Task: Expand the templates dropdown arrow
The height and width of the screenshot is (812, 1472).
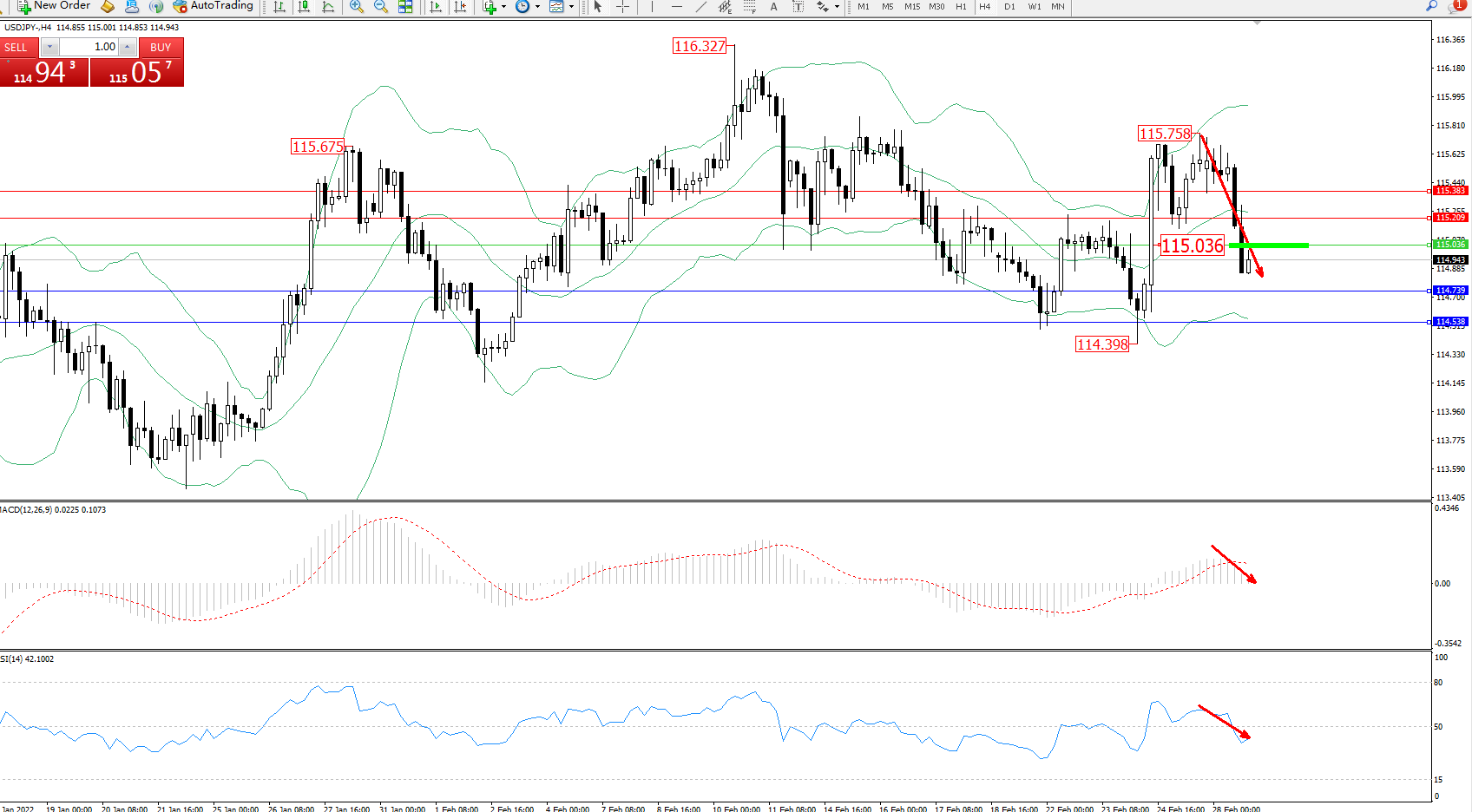Action: tap(571, 7)
